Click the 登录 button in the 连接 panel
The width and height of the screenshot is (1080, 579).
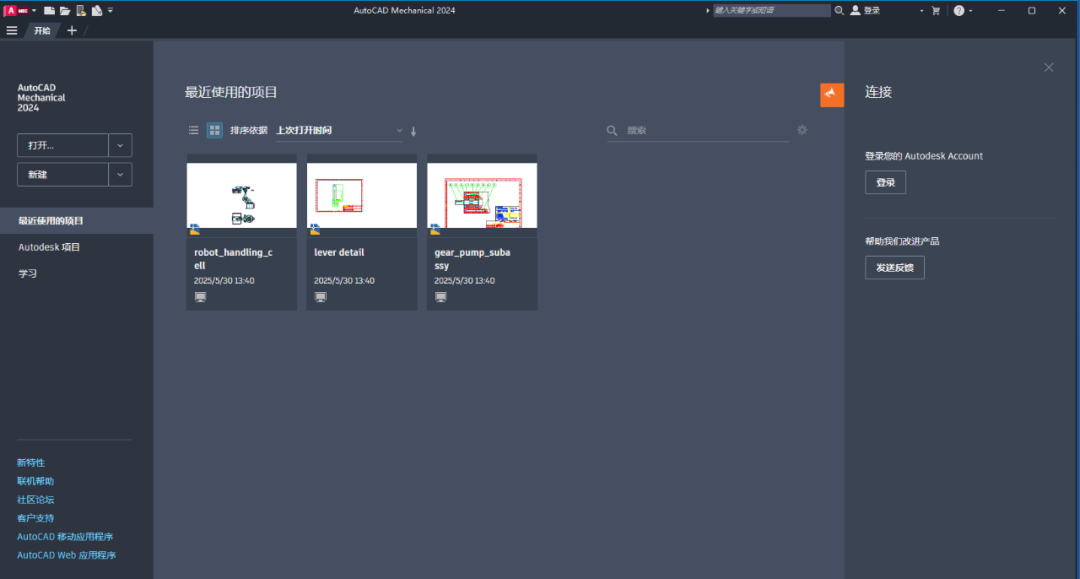pos(885,182)
